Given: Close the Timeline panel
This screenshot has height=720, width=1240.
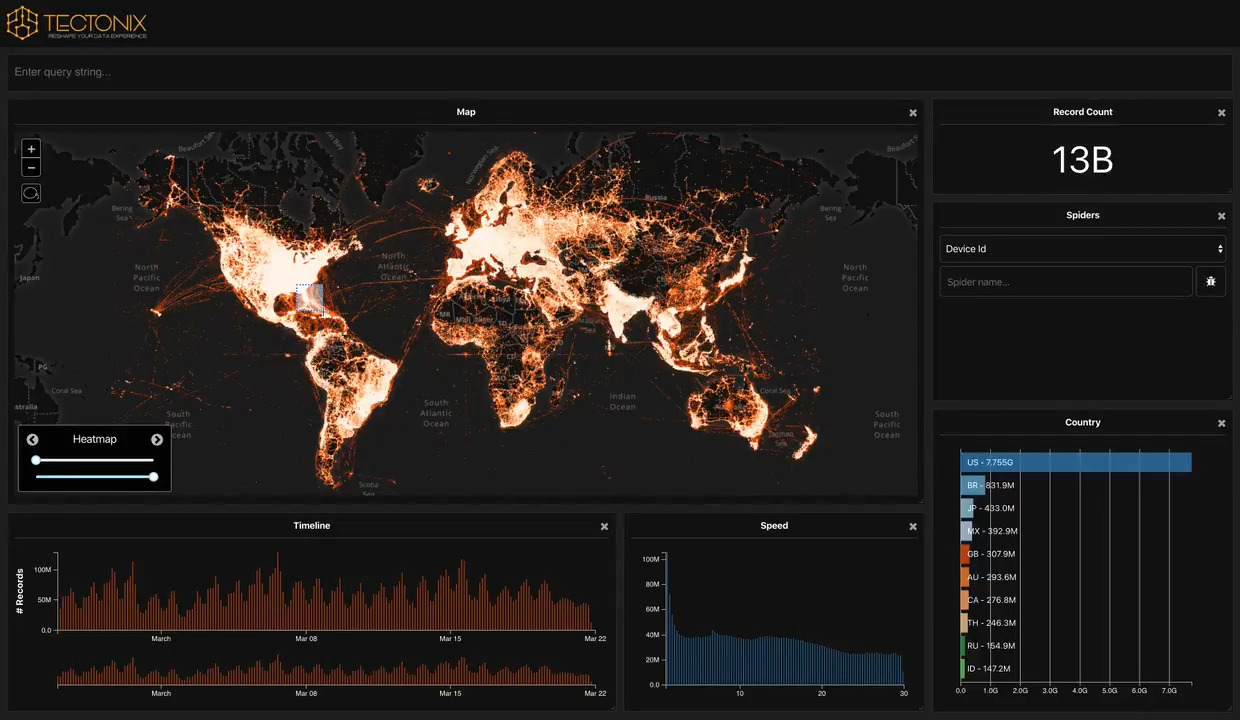Looking at the screenshot, I should pyautogui.click(x=604, y=527).
